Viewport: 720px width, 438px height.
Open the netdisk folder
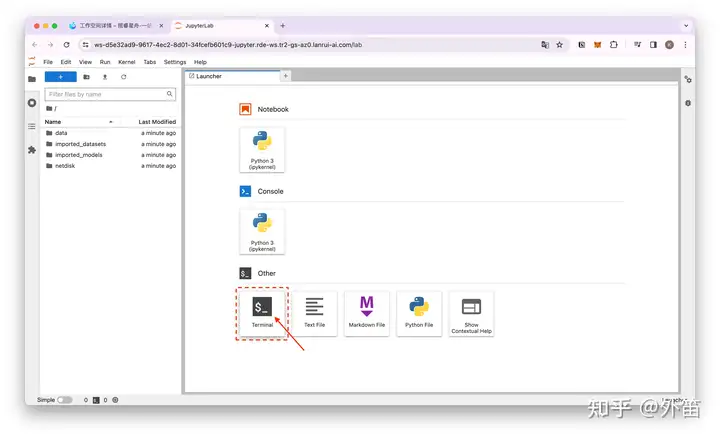click(111, 166)
